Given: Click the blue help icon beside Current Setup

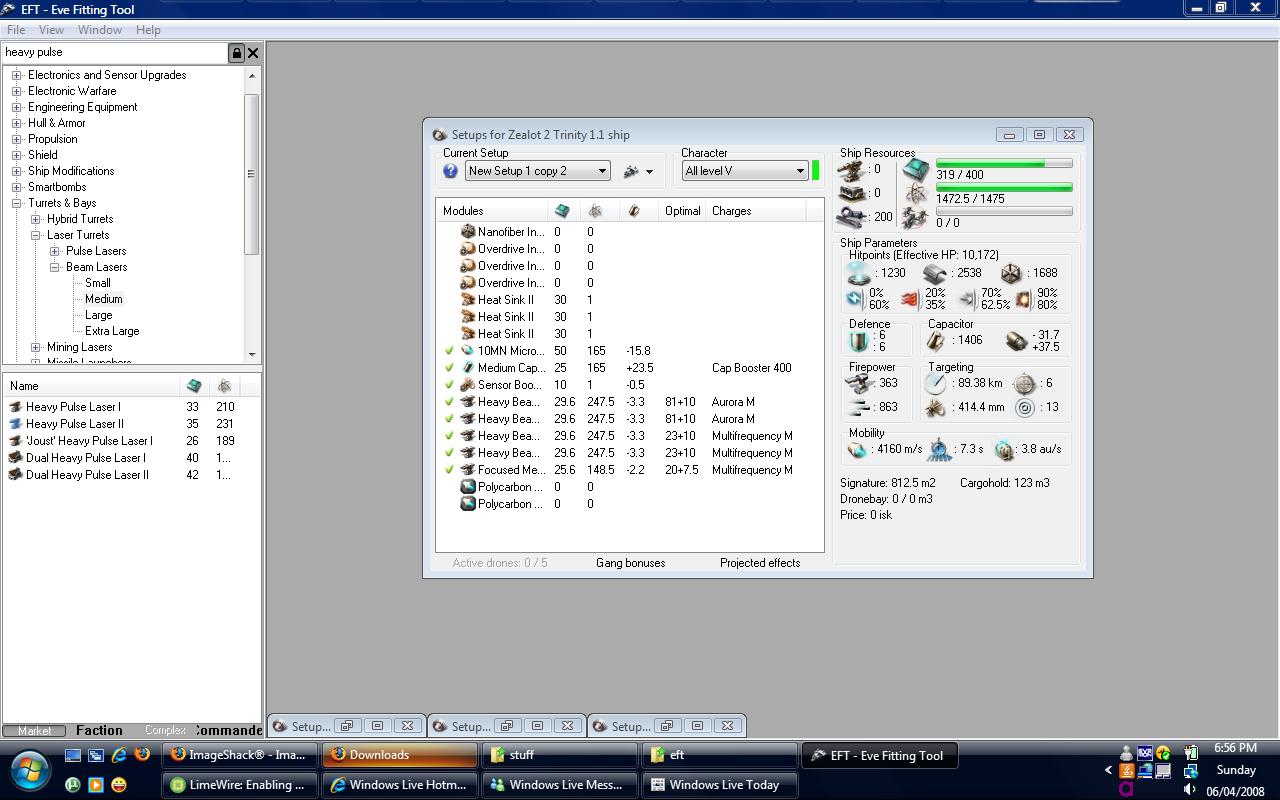Looking at the screenshot, I should [450, 171].
